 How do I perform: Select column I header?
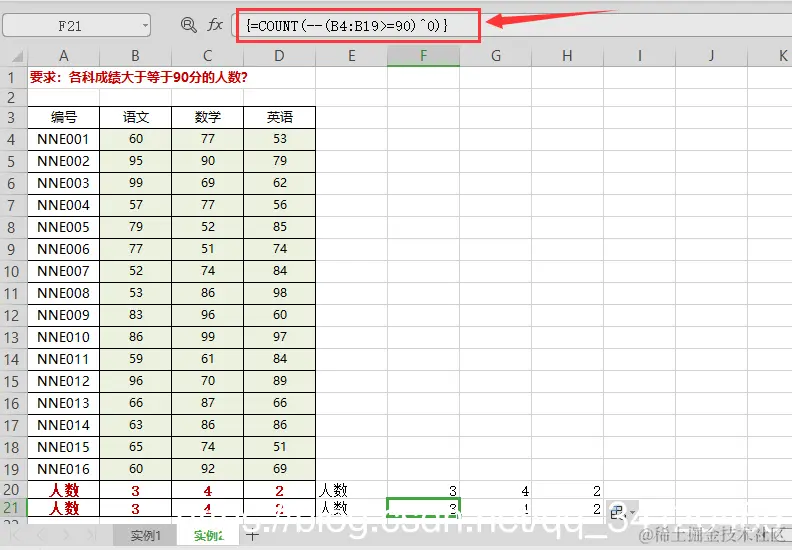point(639,56)
